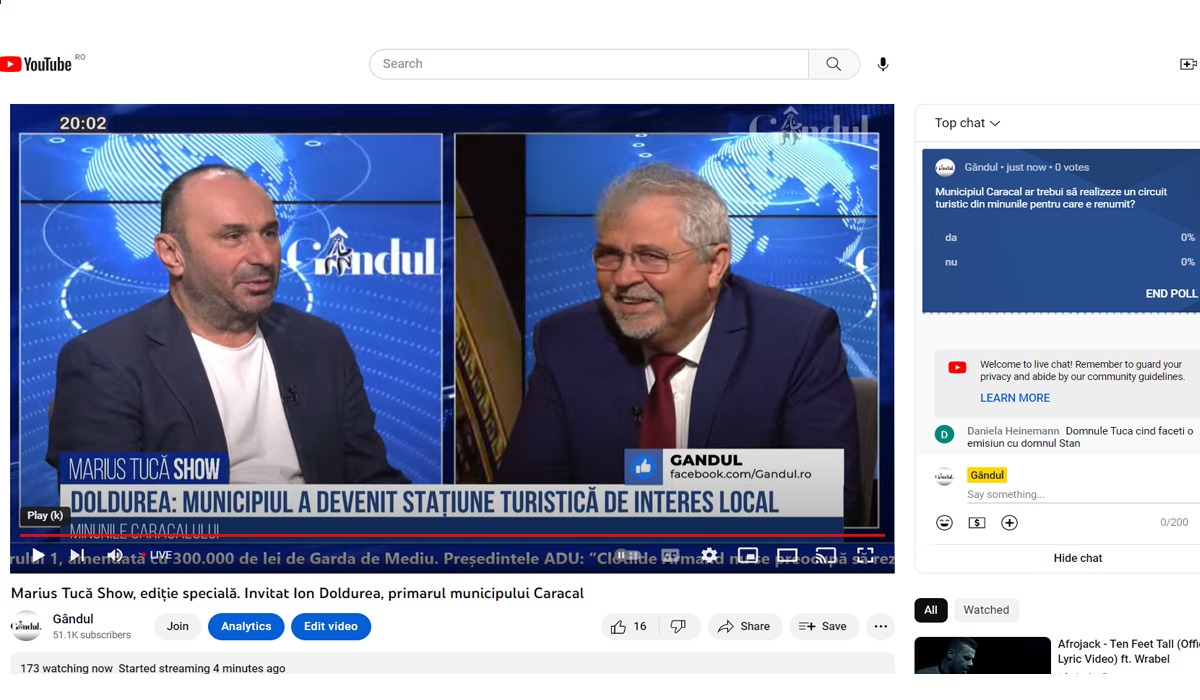Select the Watched filter chip

(x=986, y=610)
